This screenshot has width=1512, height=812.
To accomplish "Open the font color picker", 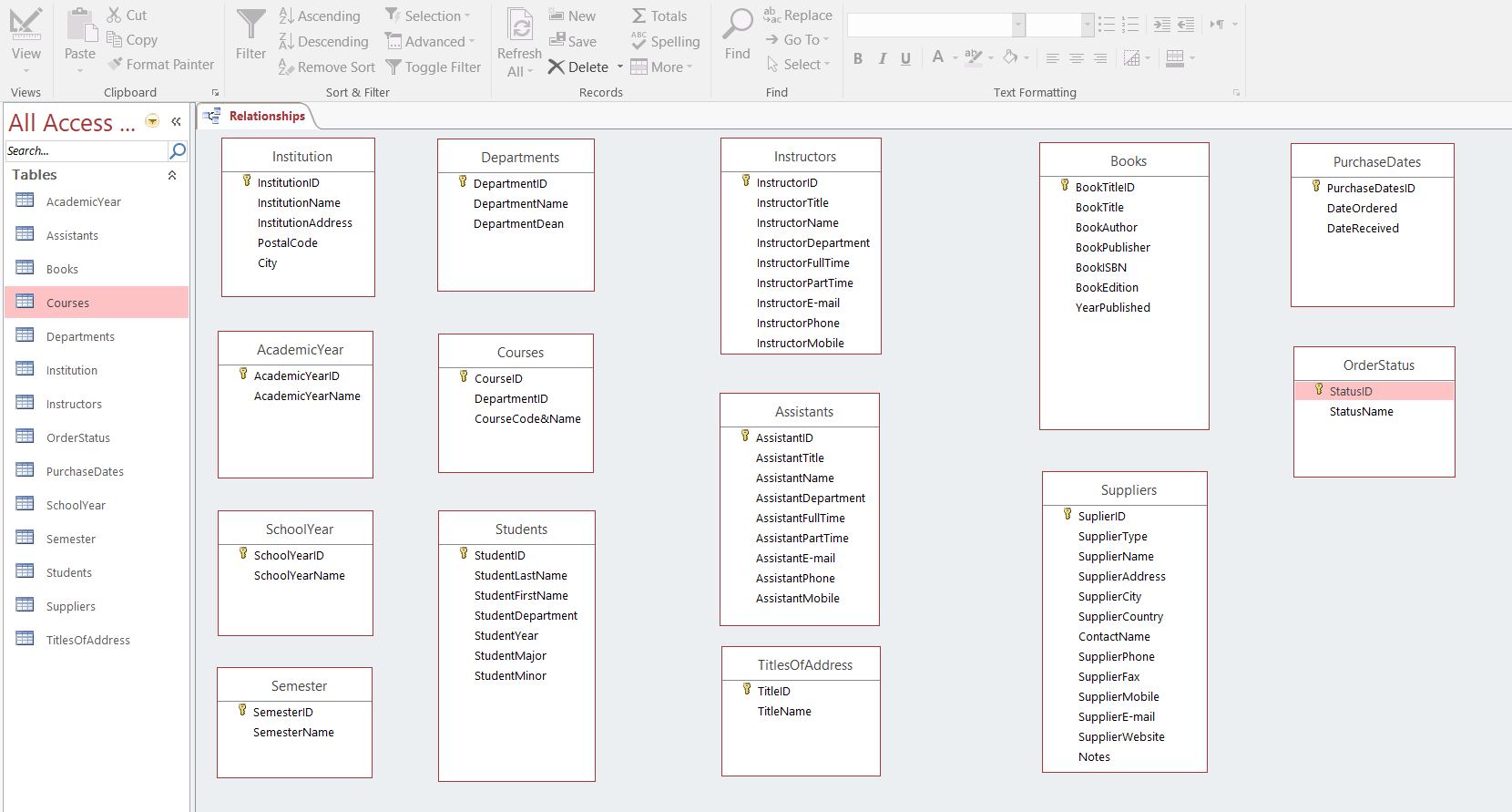I will click(x=955, y=58).
